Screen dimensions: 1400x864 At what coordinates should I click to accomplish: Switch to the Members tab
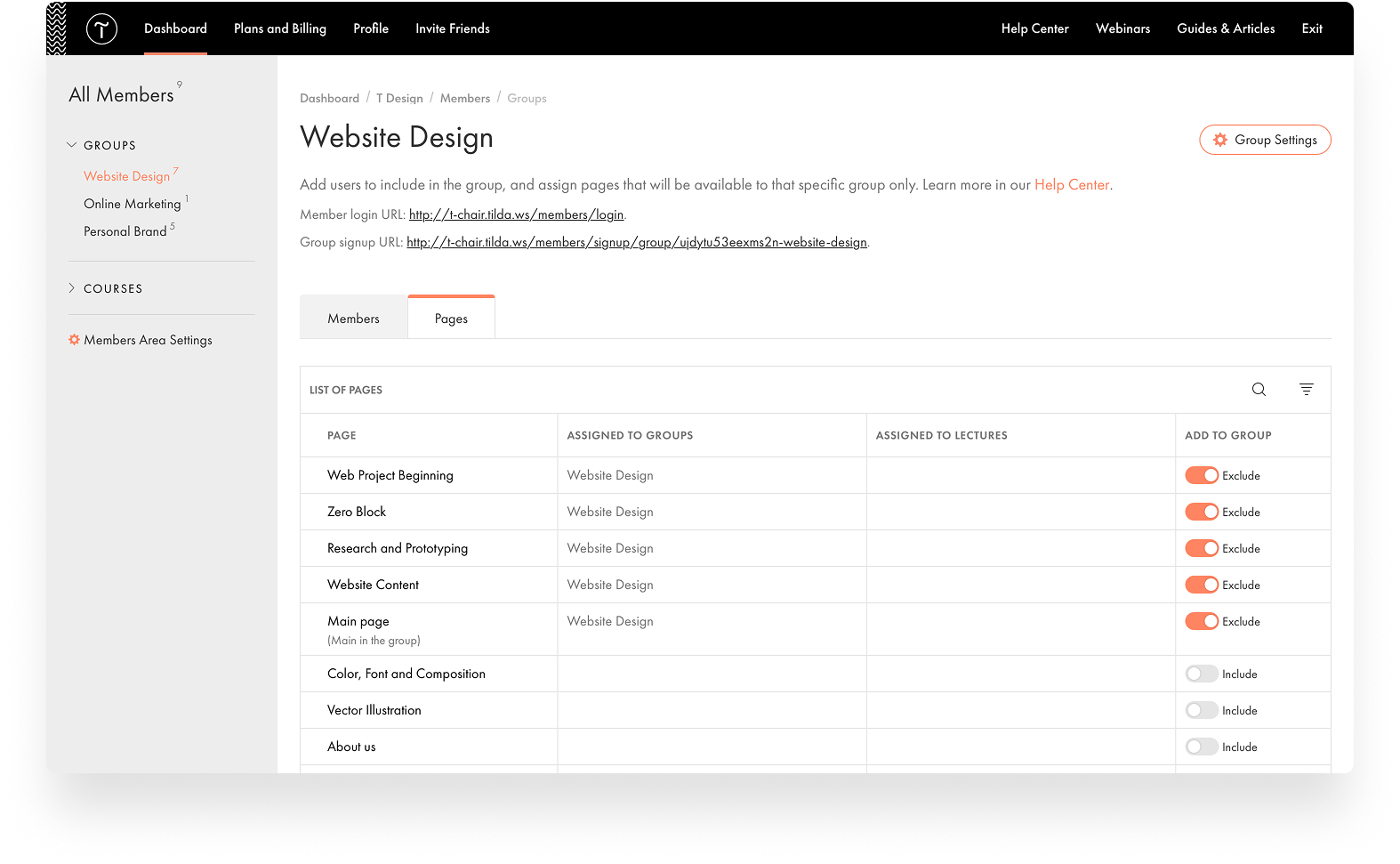coord(353,319)
